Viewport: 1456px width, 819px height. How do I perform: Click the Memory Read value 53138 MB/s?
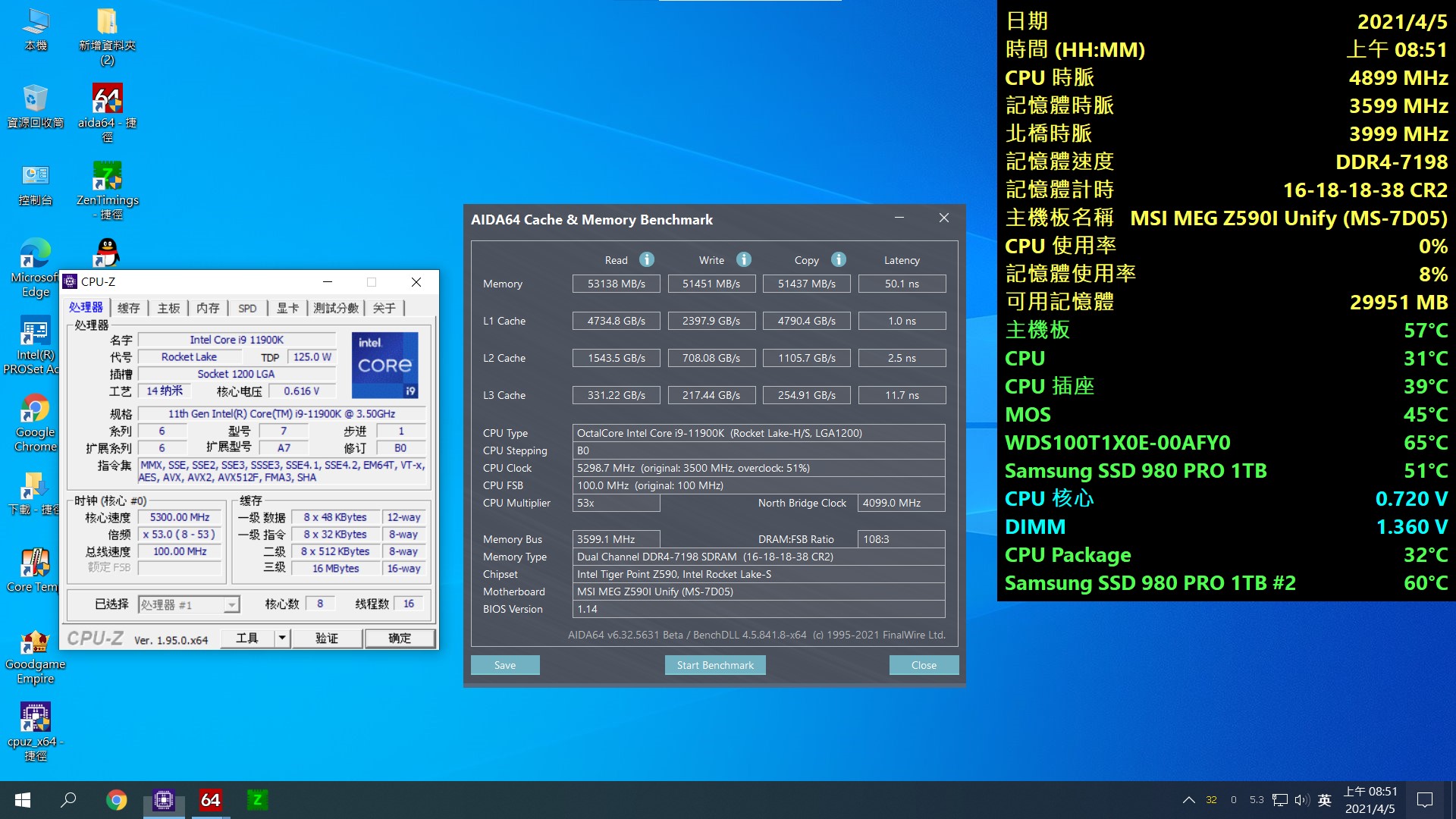tap(617, 284)
